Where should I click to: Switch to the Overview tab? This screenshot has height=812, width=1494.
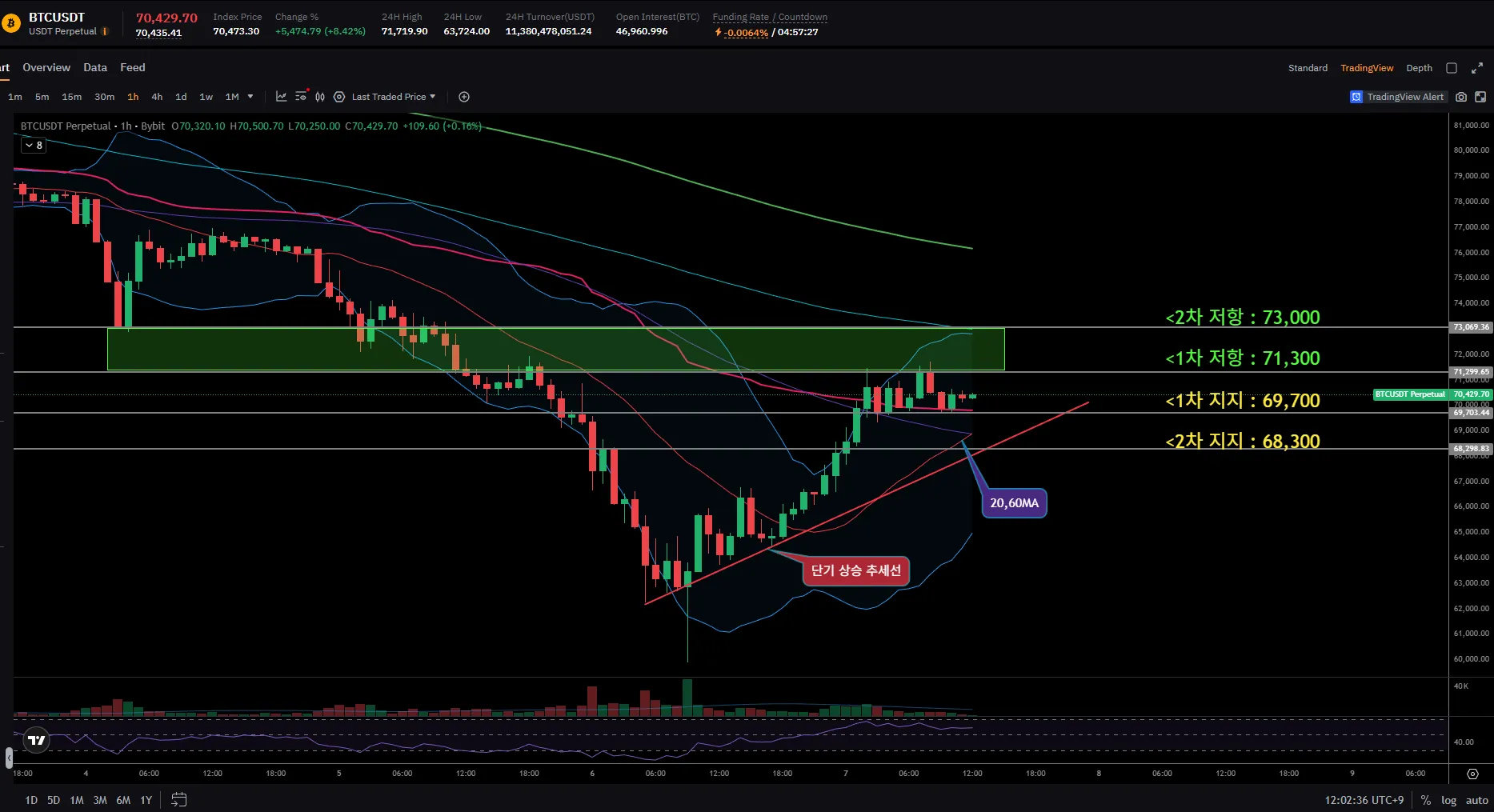point(46,68)
